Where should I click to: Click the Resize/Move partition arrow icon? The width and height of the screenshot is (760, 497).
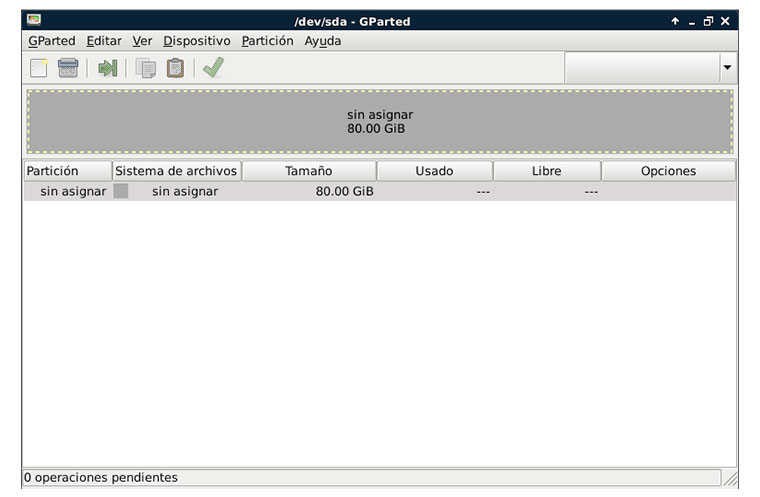point(107,68)
